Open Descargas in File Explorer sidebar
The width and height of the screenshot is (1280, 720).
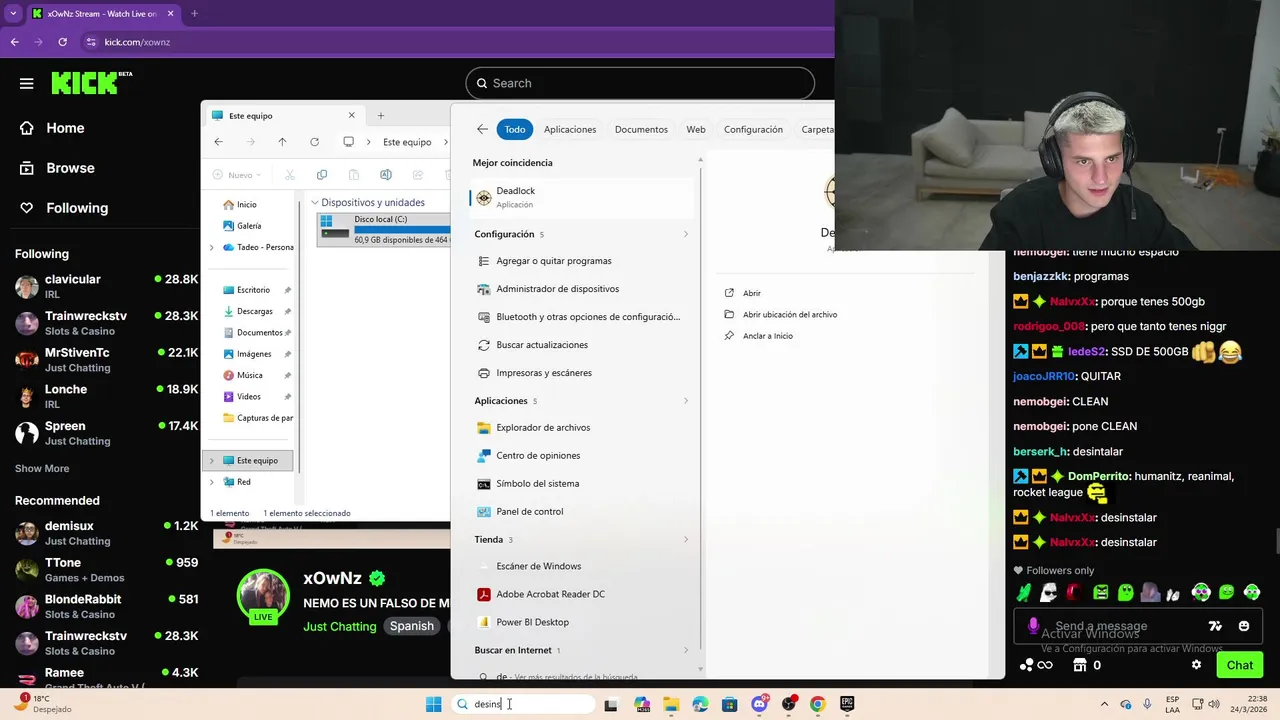254,312
